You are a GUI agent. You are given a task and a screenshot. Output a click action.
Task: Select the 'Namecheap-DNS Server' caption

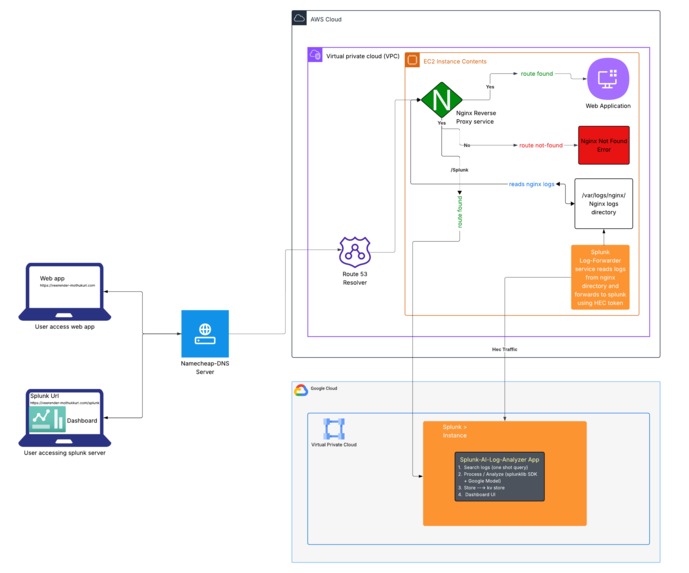coord(205,367)
